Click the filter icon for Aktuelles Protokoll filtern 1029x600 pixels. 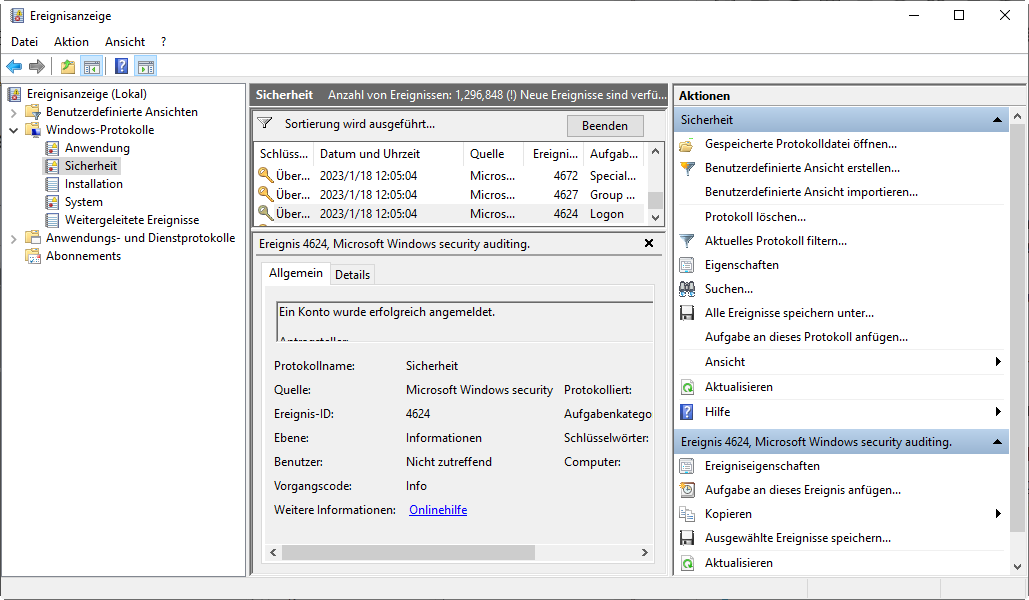point(687,241)
